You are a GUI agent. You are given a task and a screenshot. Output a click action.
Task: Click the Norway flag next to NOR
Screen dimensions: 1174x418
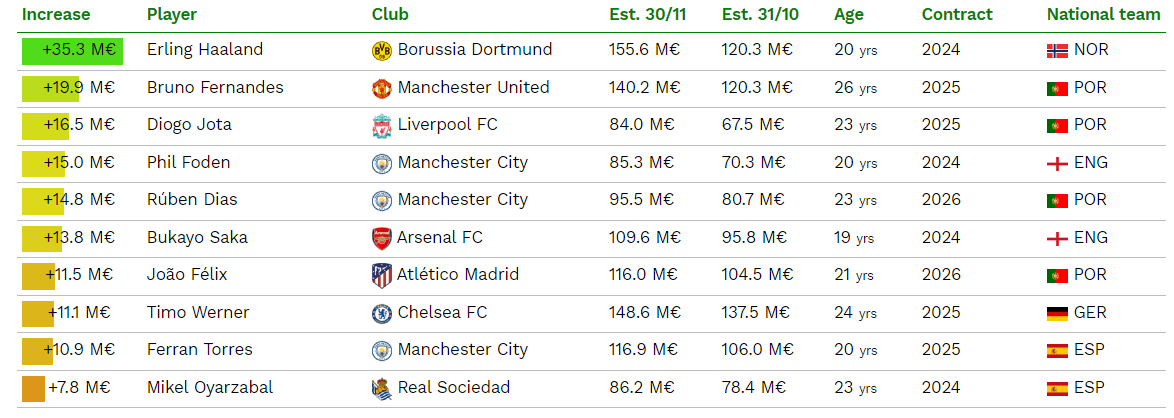tap(1057, 51)
